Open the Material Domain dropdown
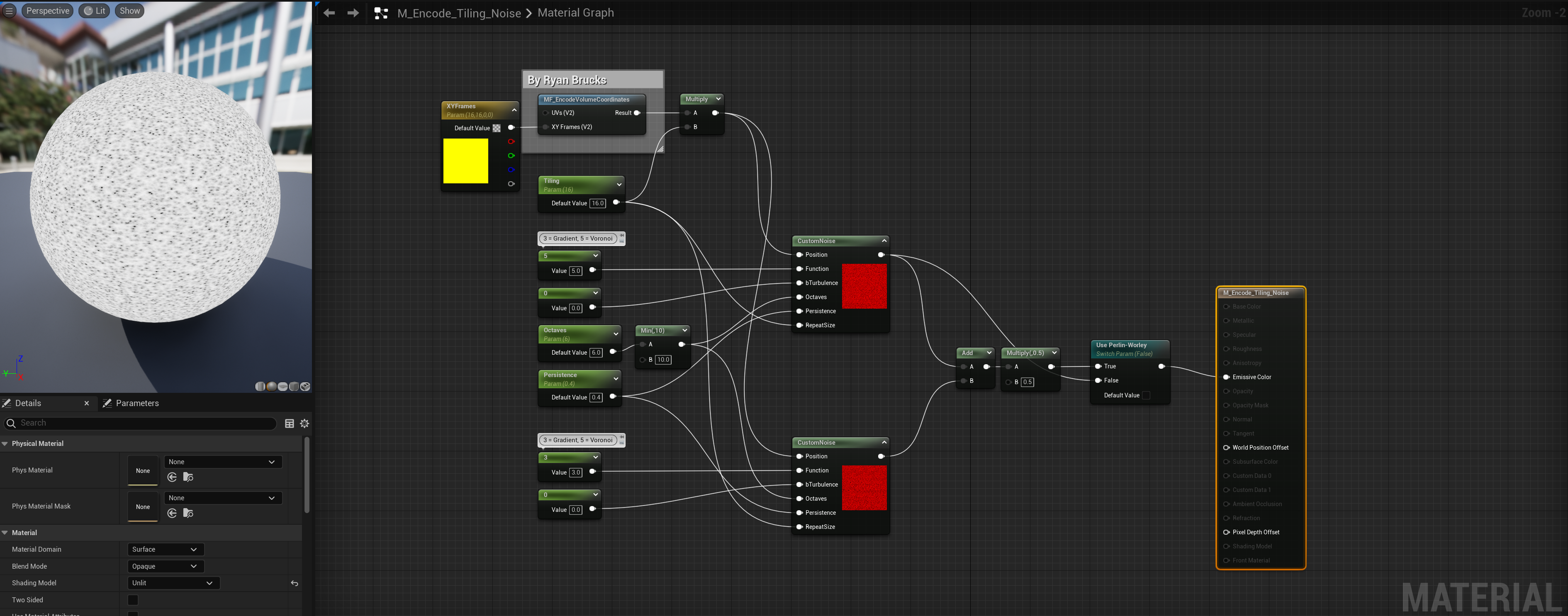Image resolution: width=1568 pixels, height=616 pixels. click(x=165, y=549)
